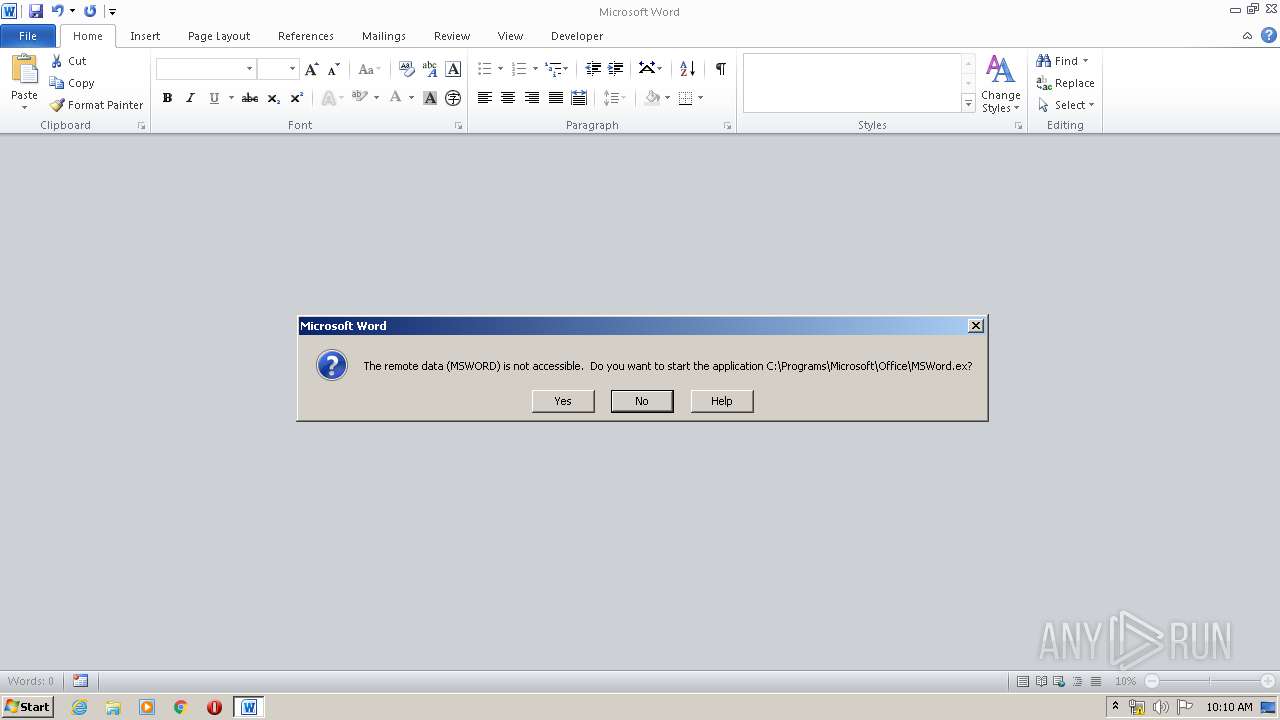Click the Bold formatting icon

pos(167,98)
